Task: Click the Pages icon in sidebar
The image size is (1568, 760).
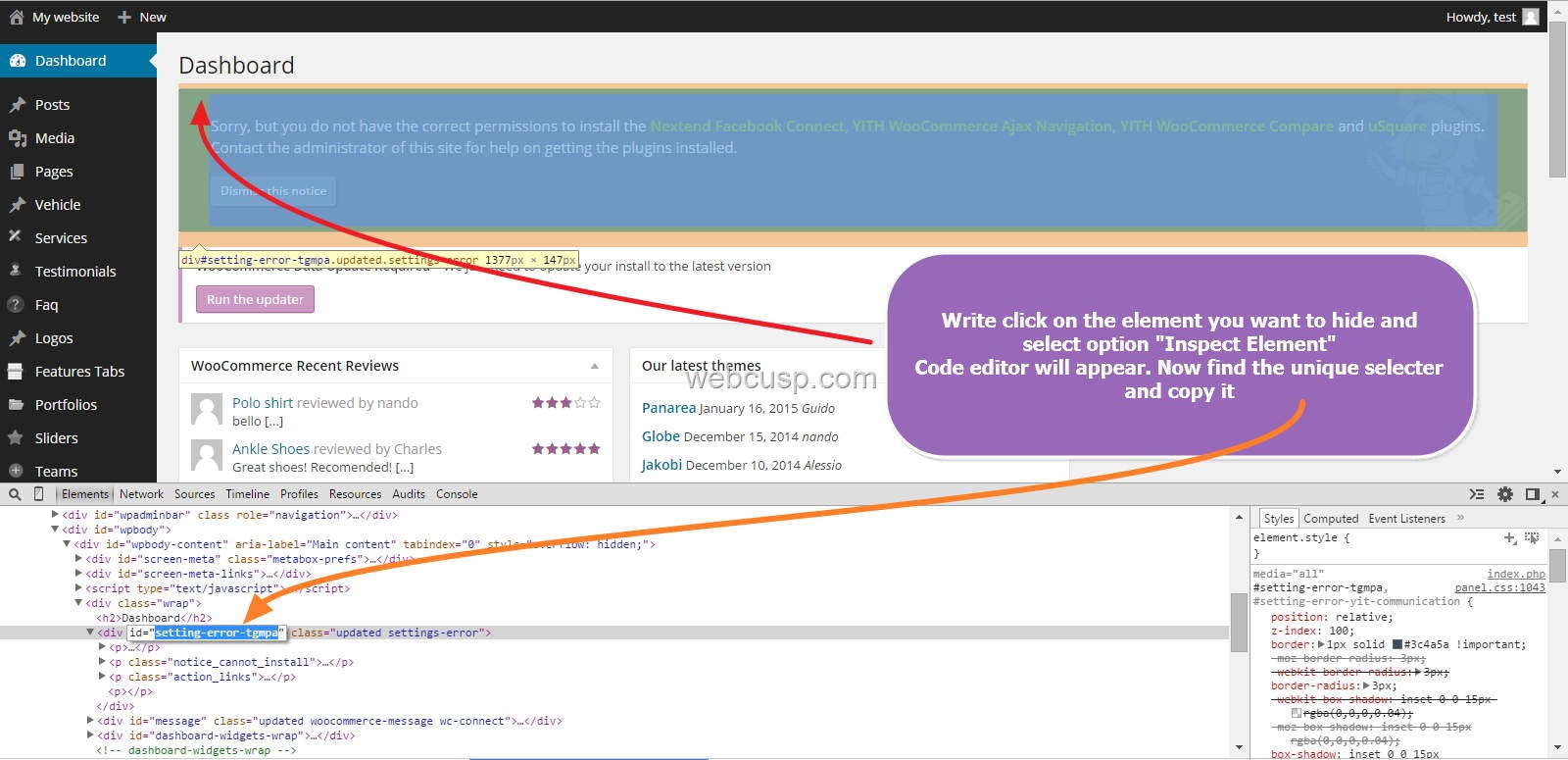Action: tap(17, 172)
